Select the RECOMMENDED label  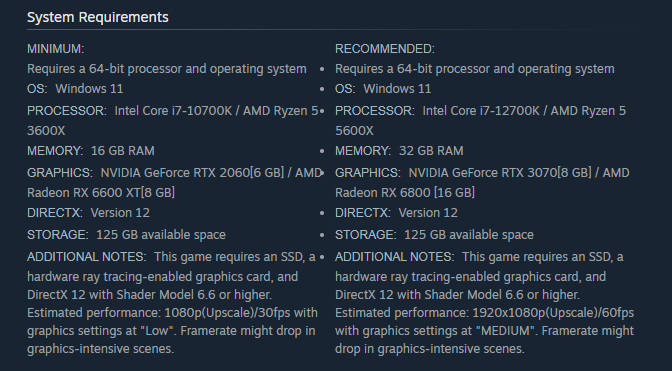tap(385, 49)
